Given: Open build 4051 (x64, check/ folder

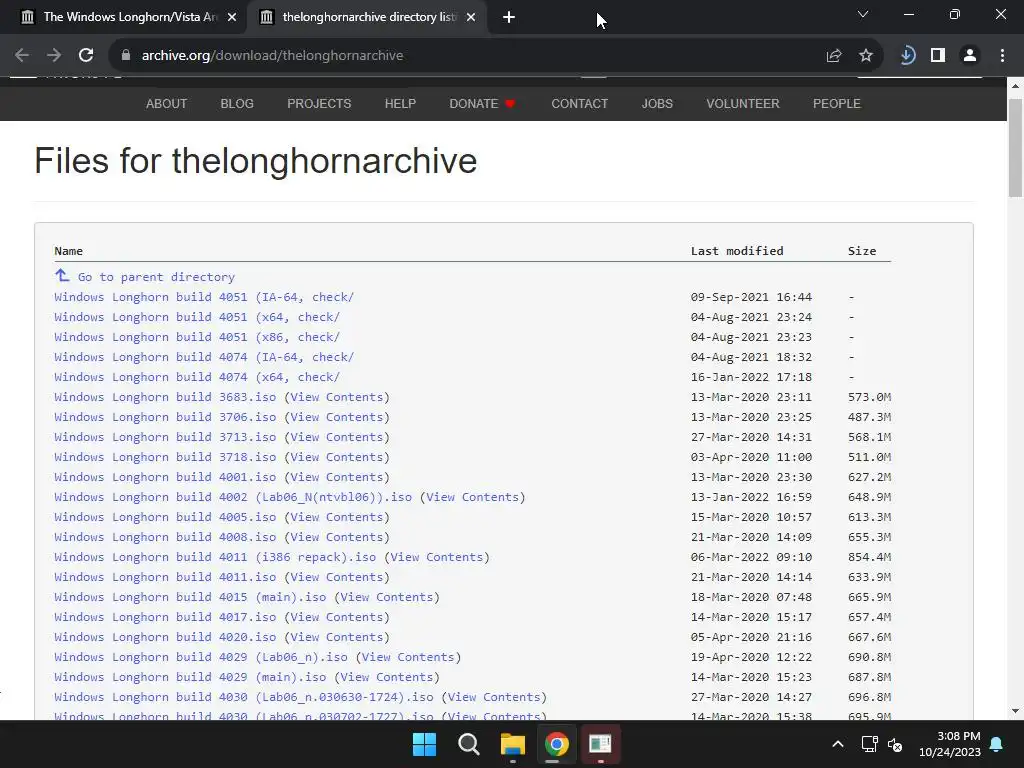Looking at the screenshot, I should pyautogui.click(x=197, y=317).
